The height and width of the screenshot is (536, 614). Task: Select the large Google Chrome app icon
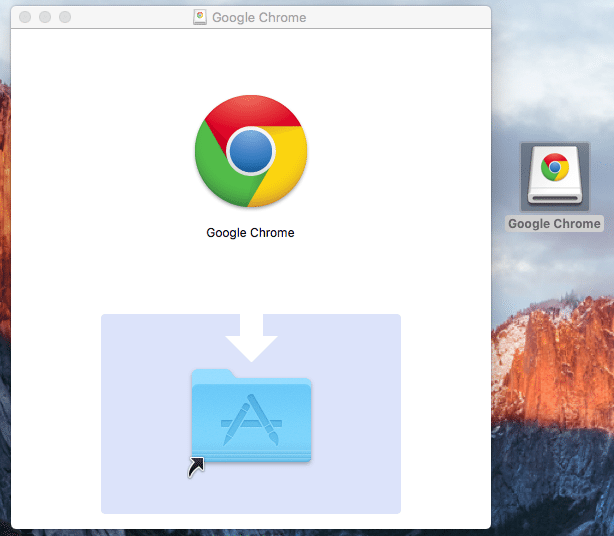click(251, 151)
